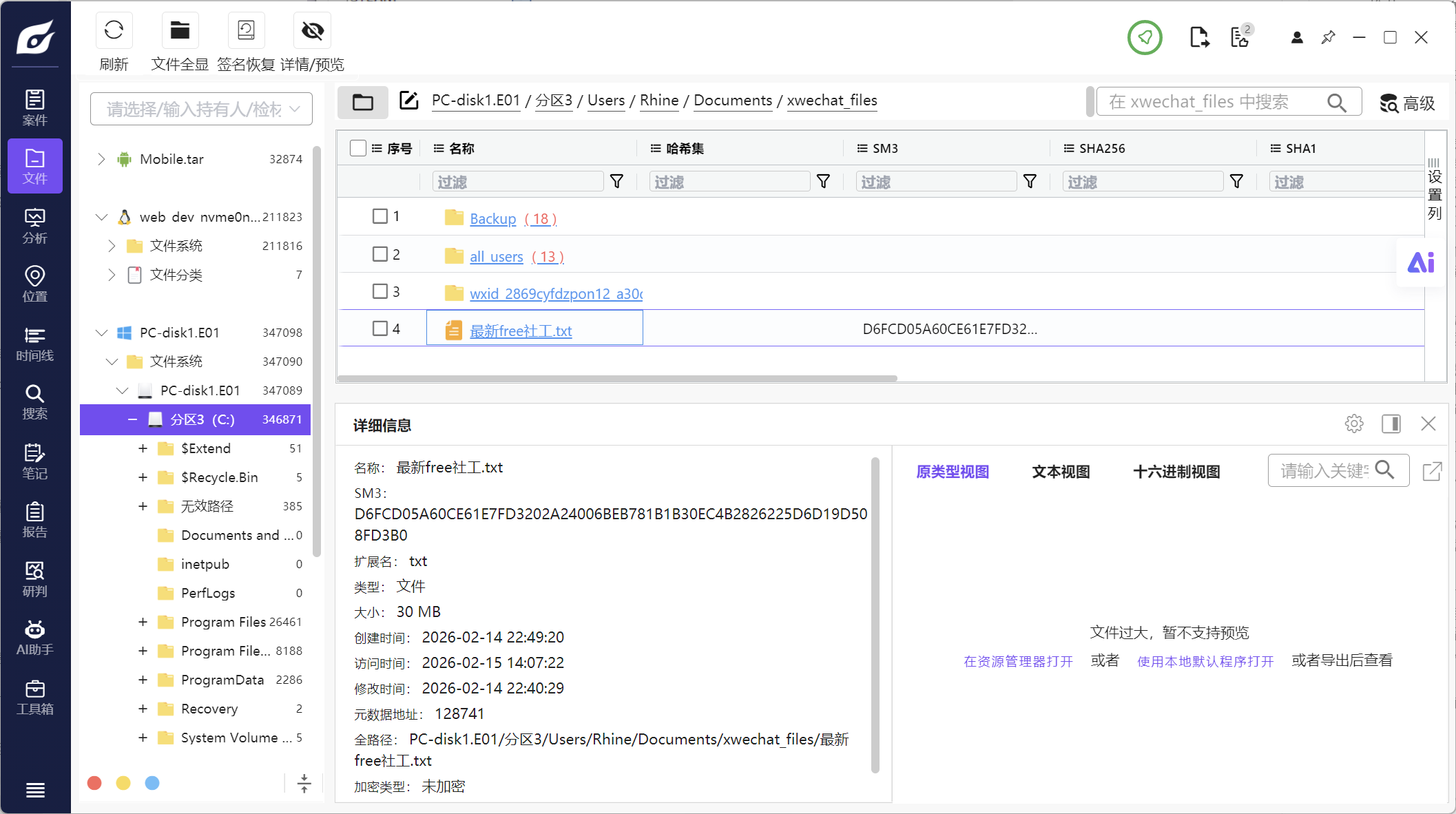The width and height of the screenshot is (1456, 814).
Task: Open the 工具箱 sidebar section
Action: pos(35,697)
